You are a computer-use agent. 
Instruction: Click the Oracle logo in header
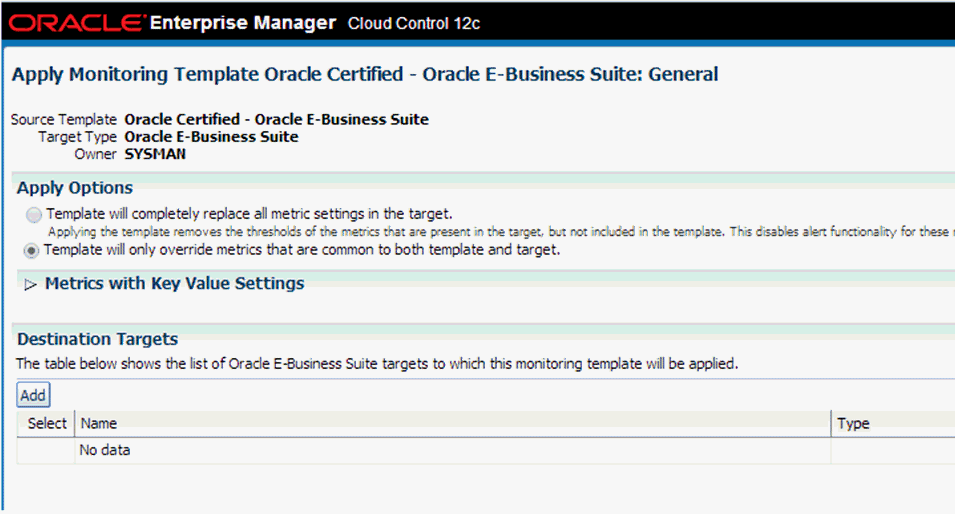click(77, 23)
